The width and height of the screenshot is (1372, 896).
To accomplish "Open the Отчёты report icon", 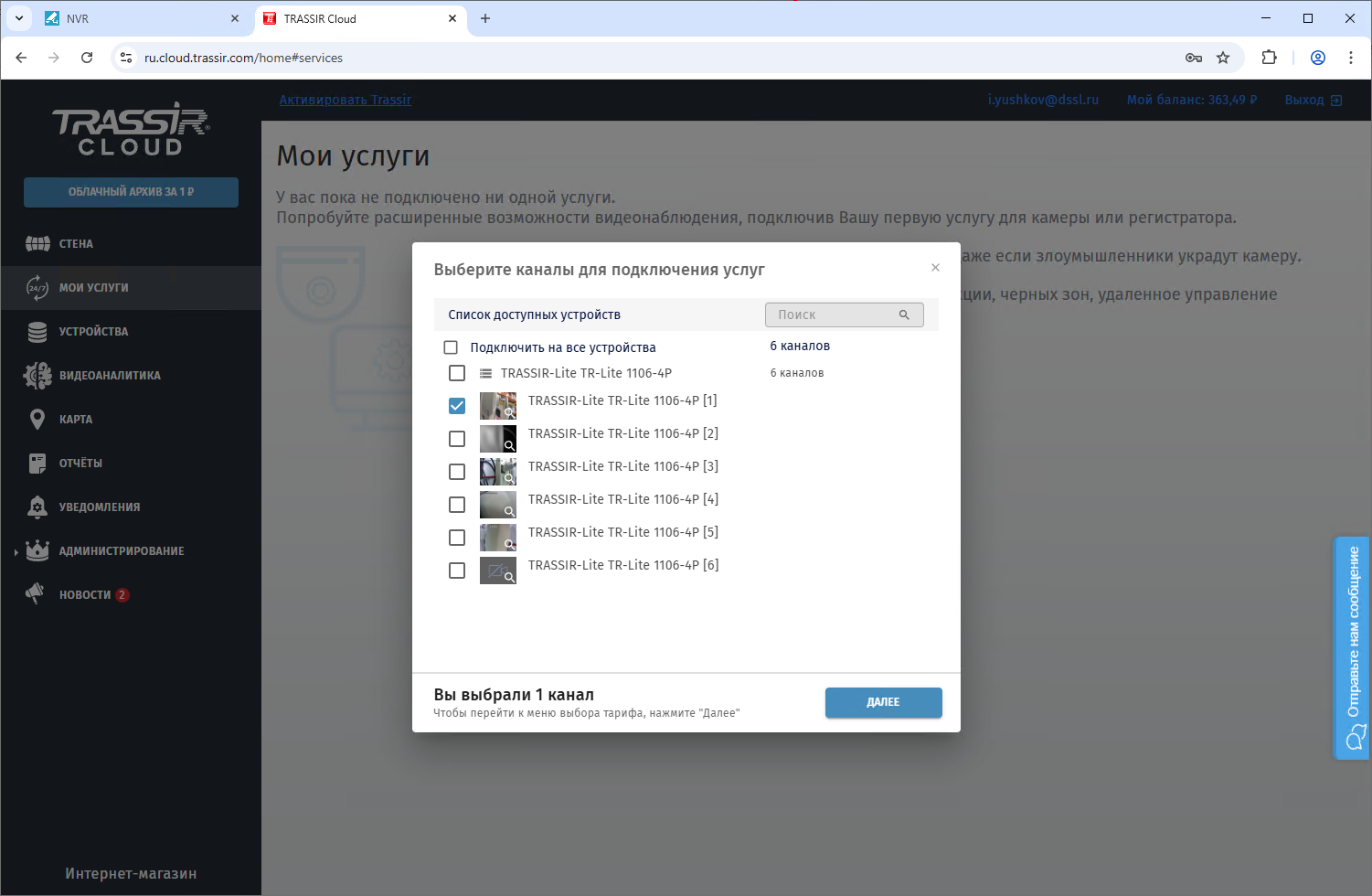I will [37, 463].
